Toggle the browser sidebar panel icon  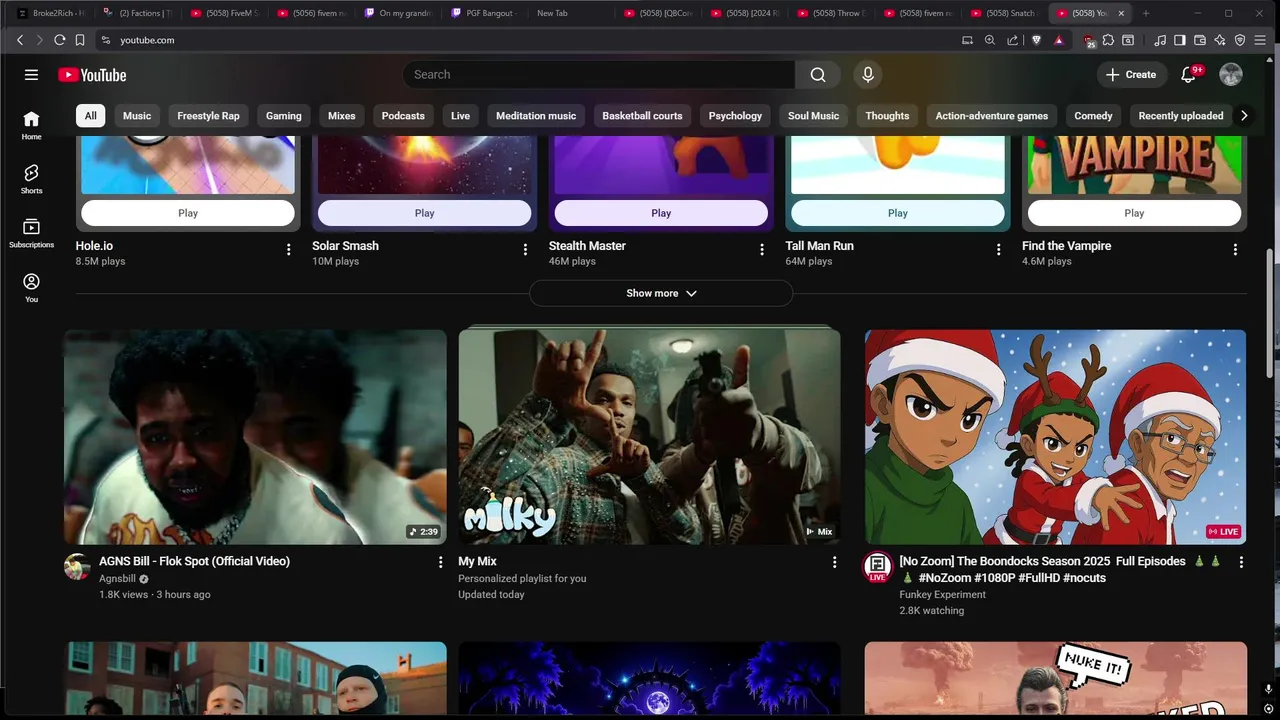(x=1180, y=40)
